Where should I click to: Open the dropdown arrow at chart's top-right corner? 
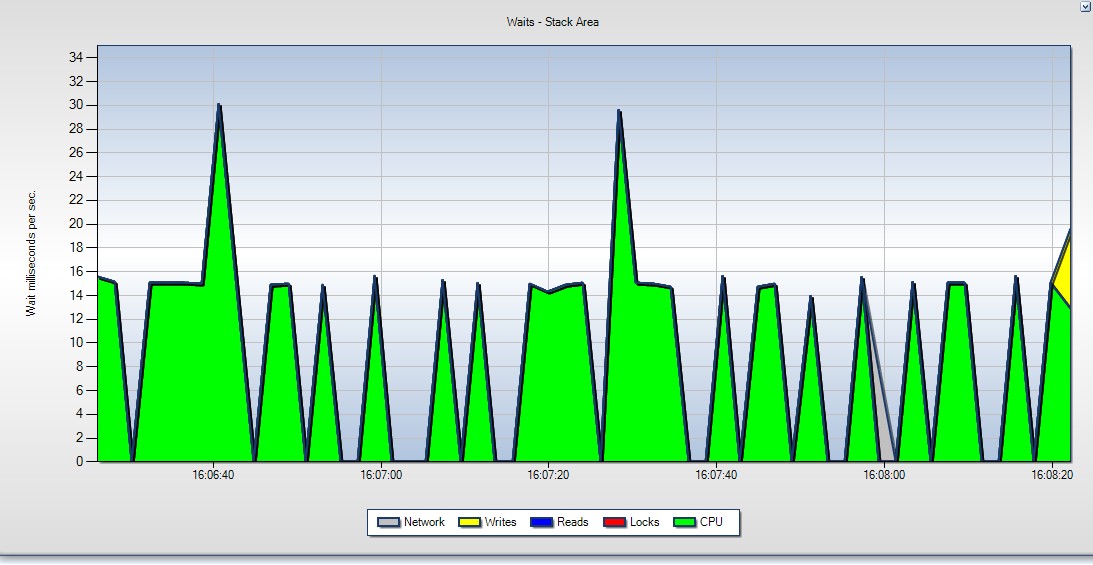click(1085, 6)
